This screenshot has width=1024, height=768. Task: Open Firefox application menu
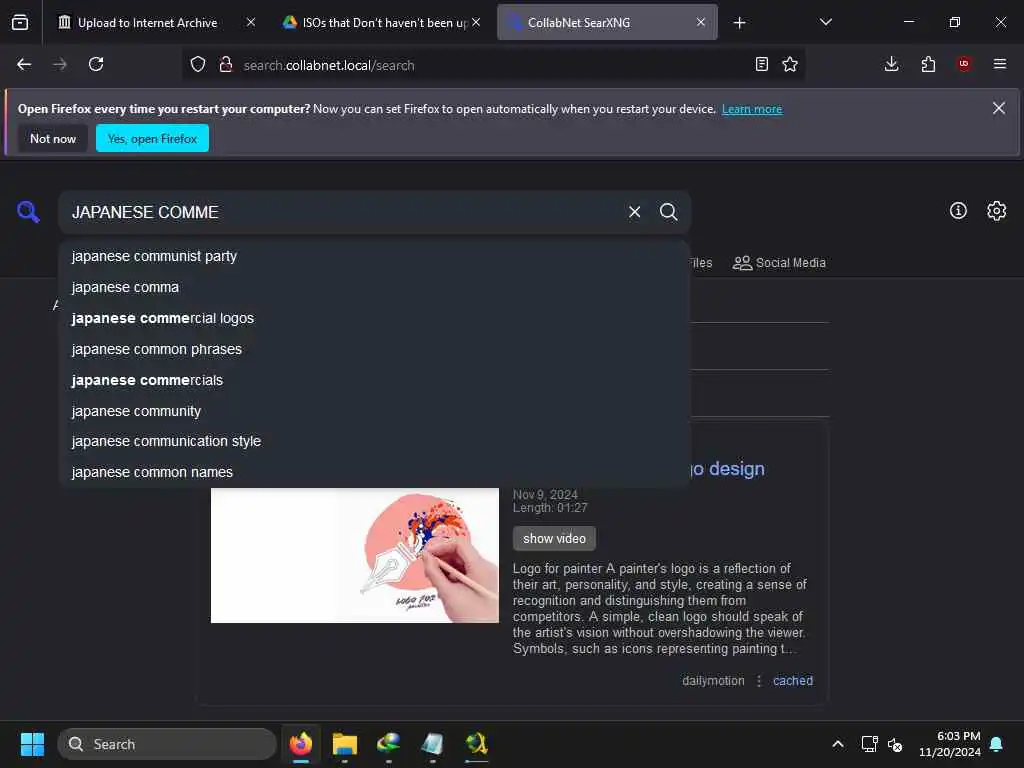[1000, 64]
